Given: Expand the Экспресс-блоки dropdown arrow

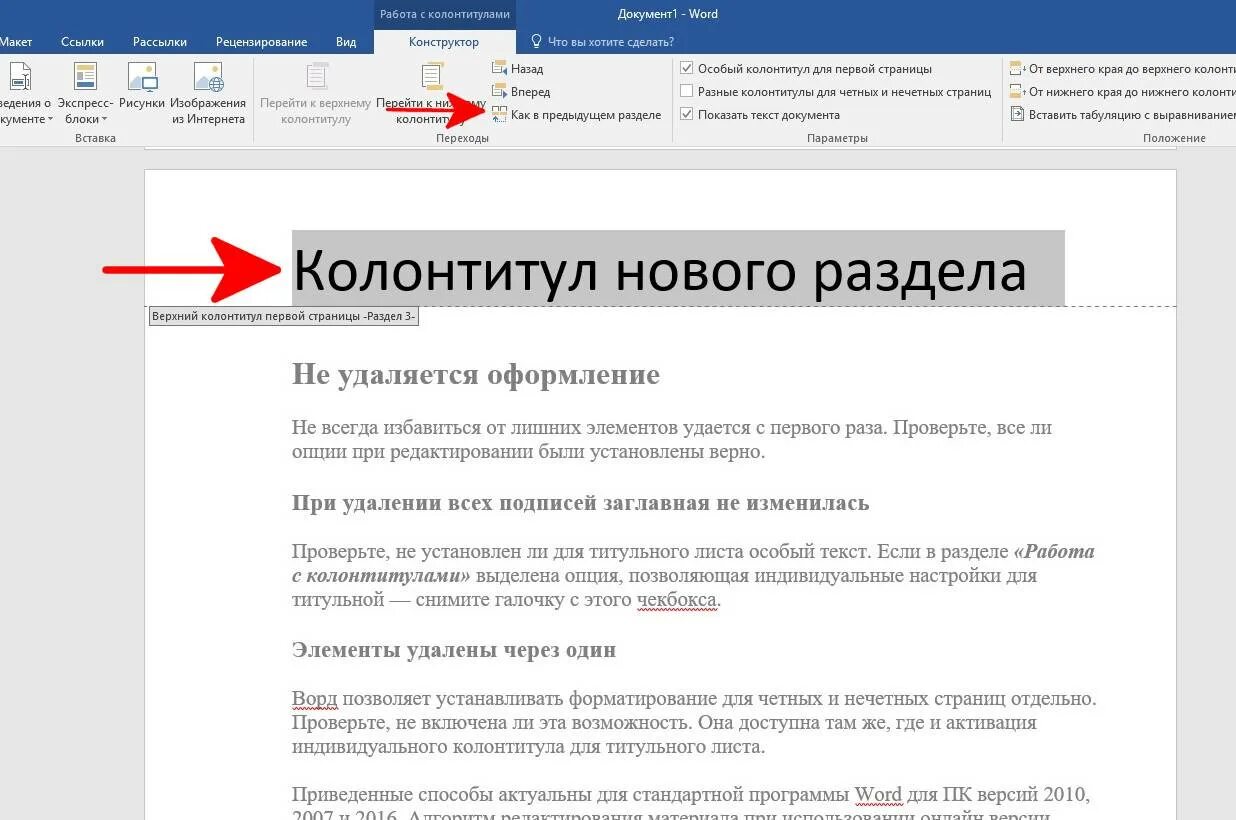Looking at the screenshot, I should coord(104,120).
